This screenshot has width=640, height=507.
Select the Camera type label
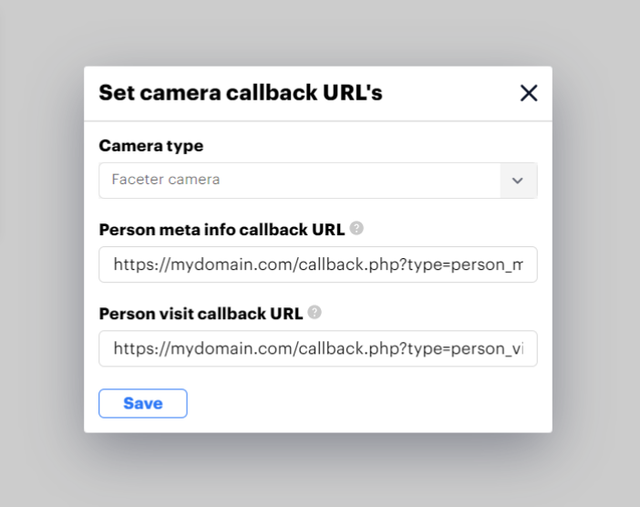151,146
